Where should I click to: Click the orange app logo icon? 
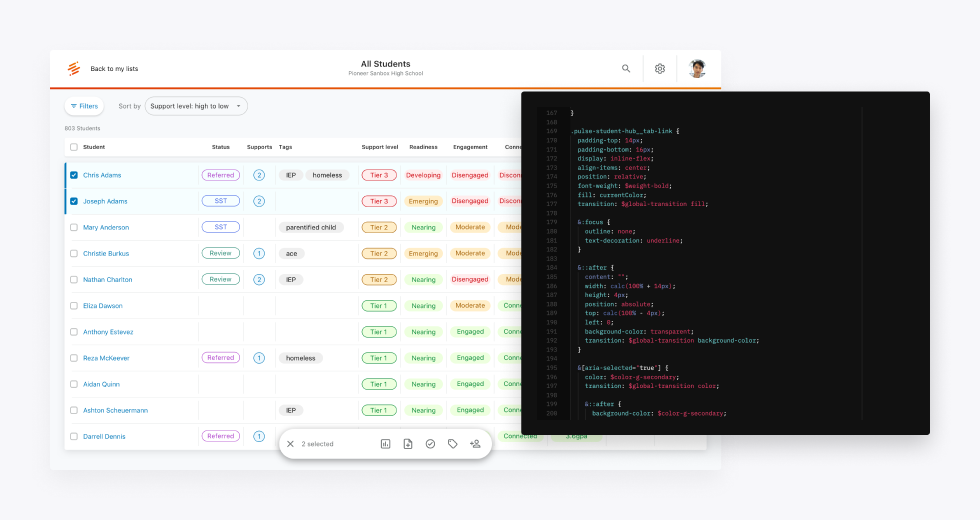[74, 69]
